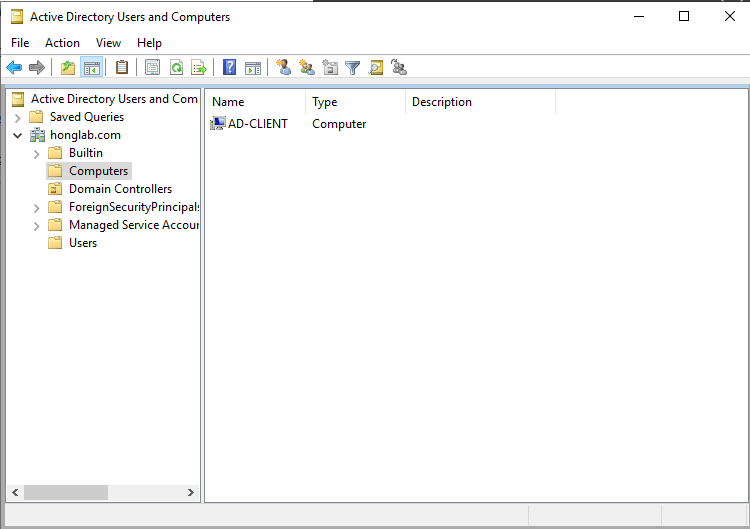Expand the Builtin container
The image size is (750, 529).
tap(36, 154)
